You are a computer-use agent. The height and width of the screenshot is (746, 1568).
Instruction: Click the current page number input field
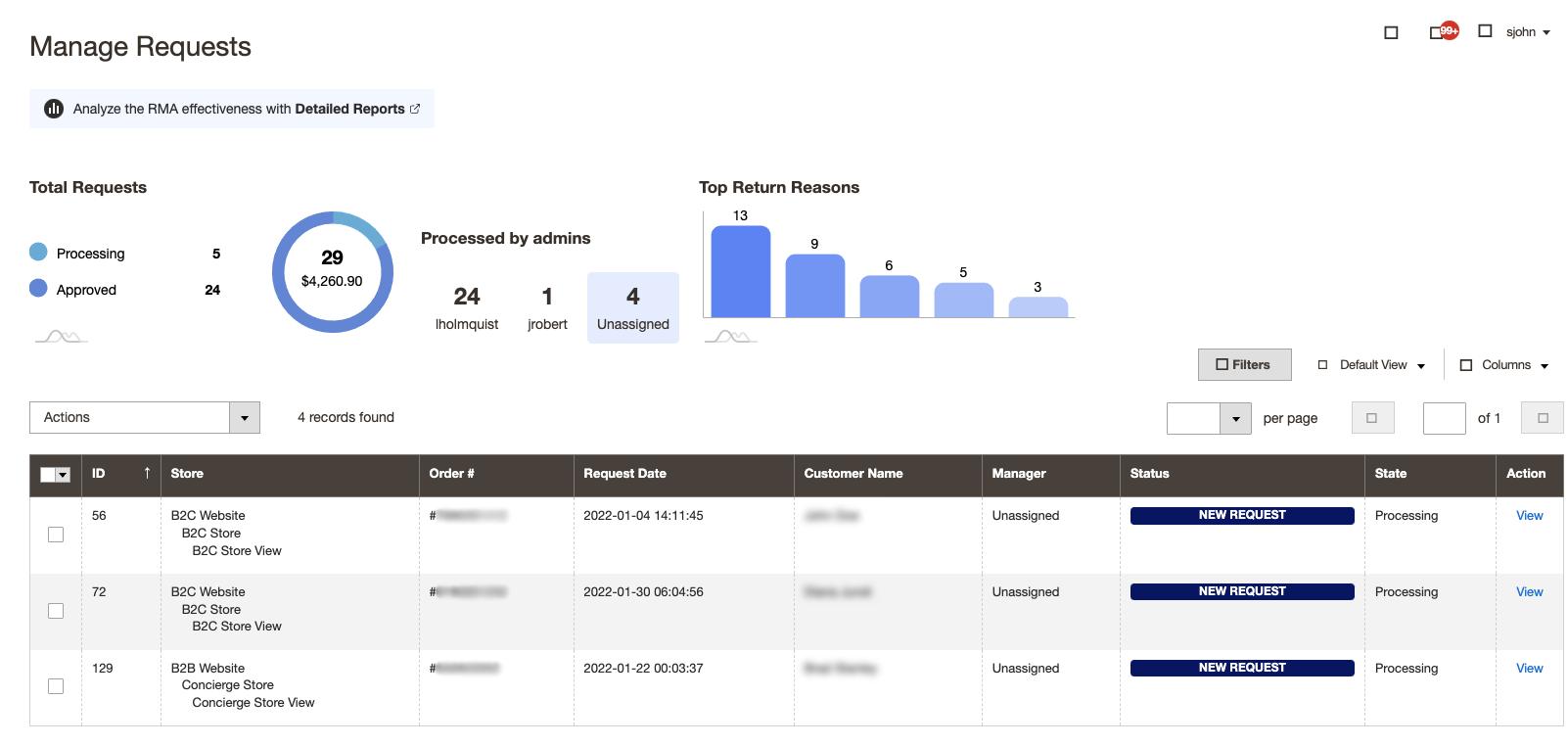[1444, 418]
